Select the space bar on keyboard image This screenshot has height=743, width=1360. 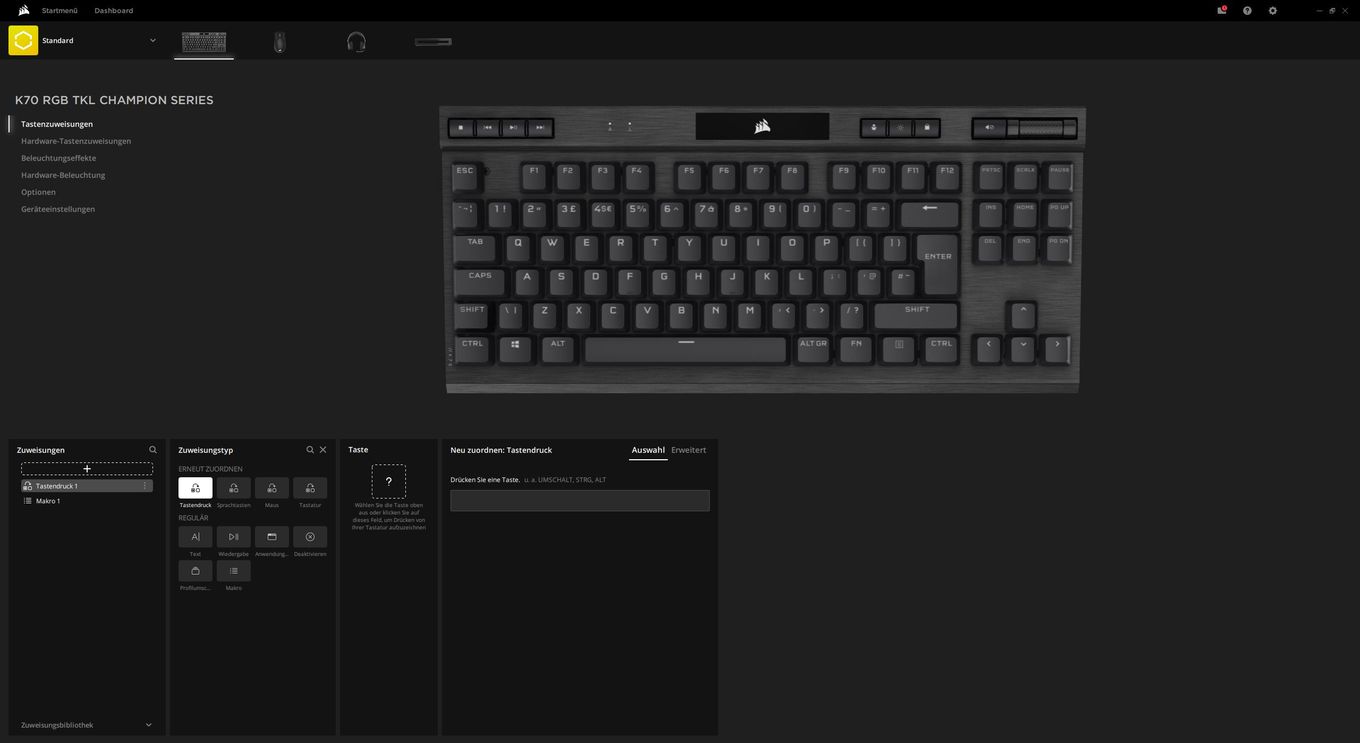pos(685,349)
